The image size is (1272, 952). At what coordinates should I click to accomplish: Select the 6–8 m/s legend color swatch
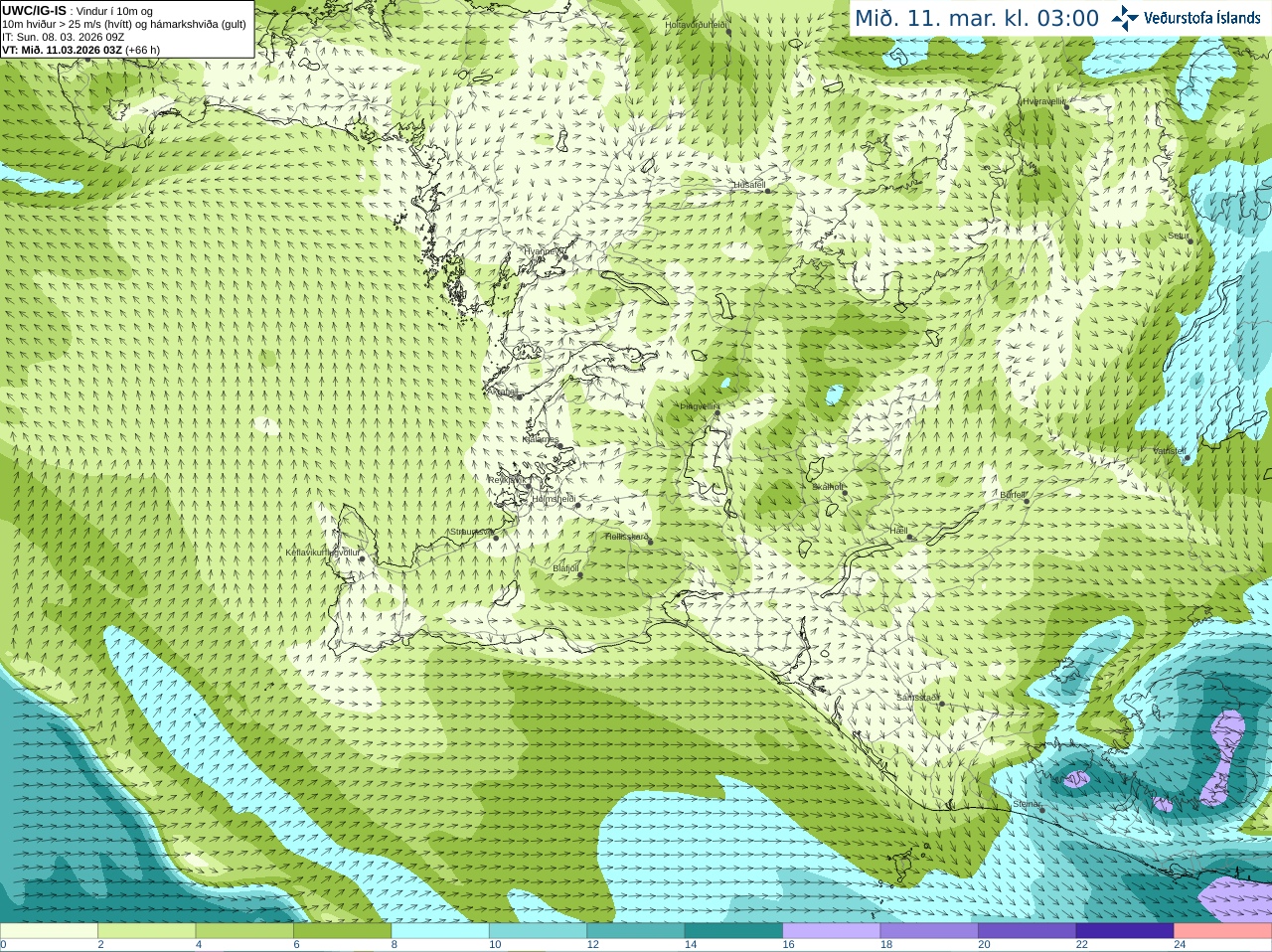342,931
